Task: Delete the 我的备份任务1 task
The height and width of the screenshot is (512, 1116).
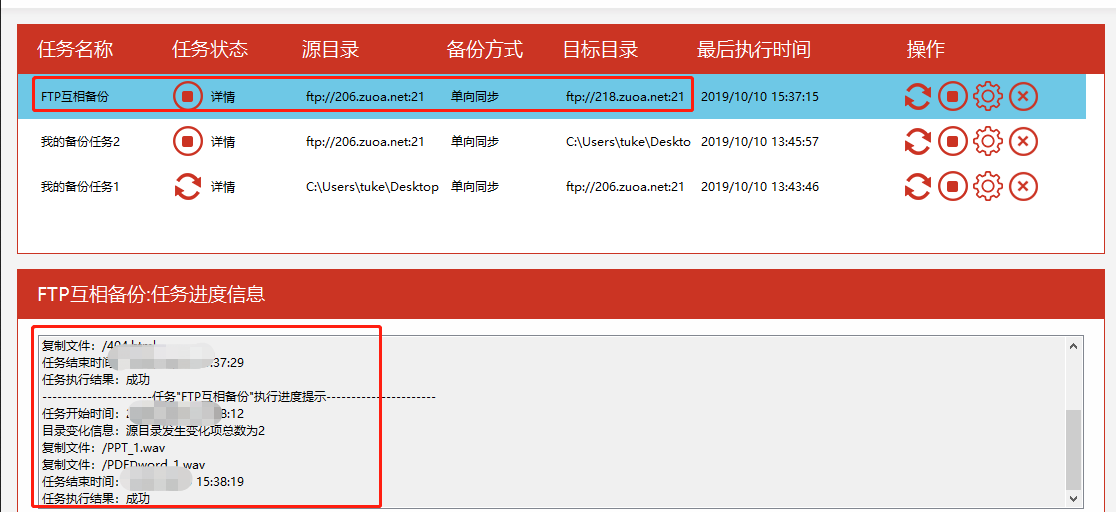Action: (1023, 187)
